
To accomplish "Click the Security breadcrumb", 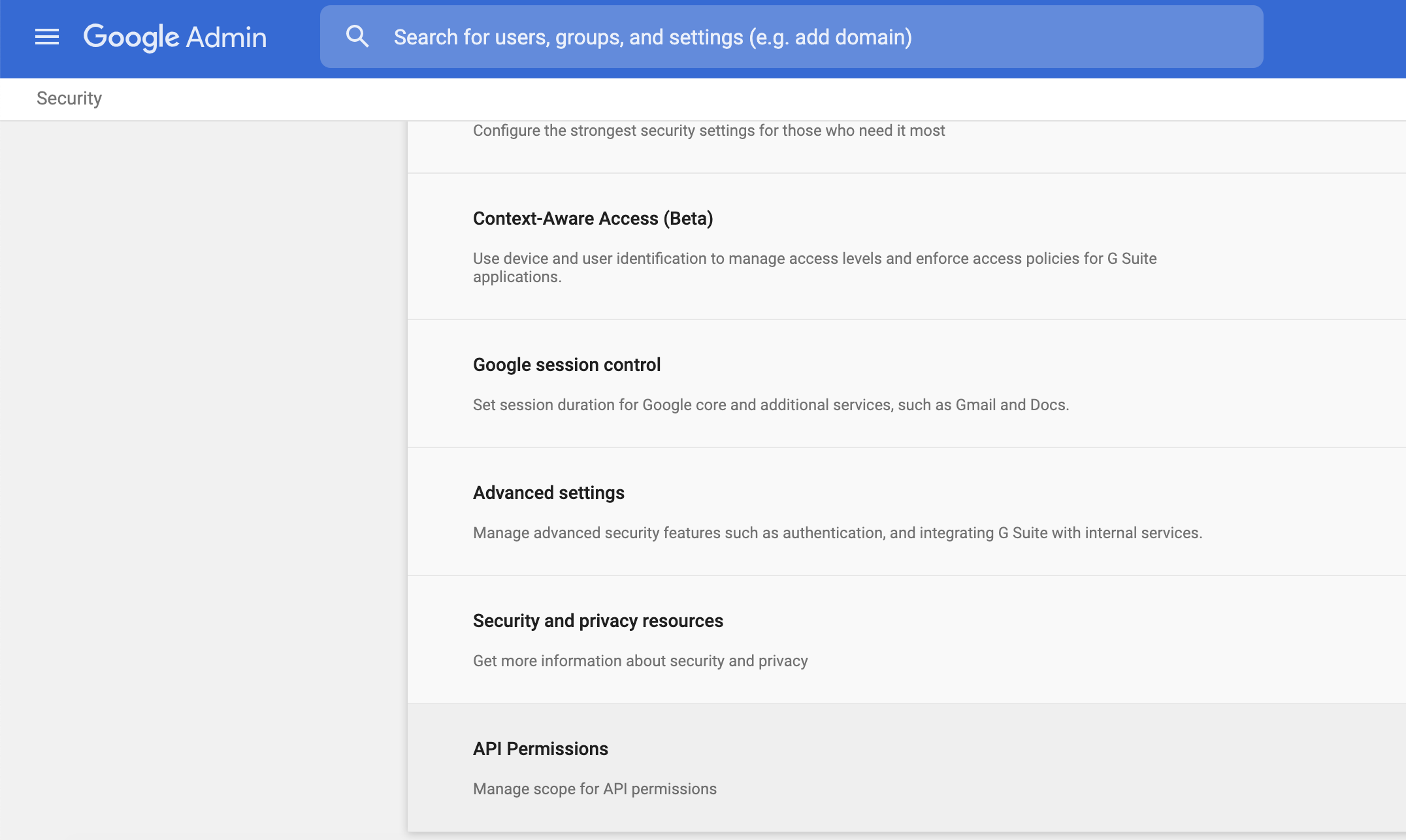I will click(69, 99).
